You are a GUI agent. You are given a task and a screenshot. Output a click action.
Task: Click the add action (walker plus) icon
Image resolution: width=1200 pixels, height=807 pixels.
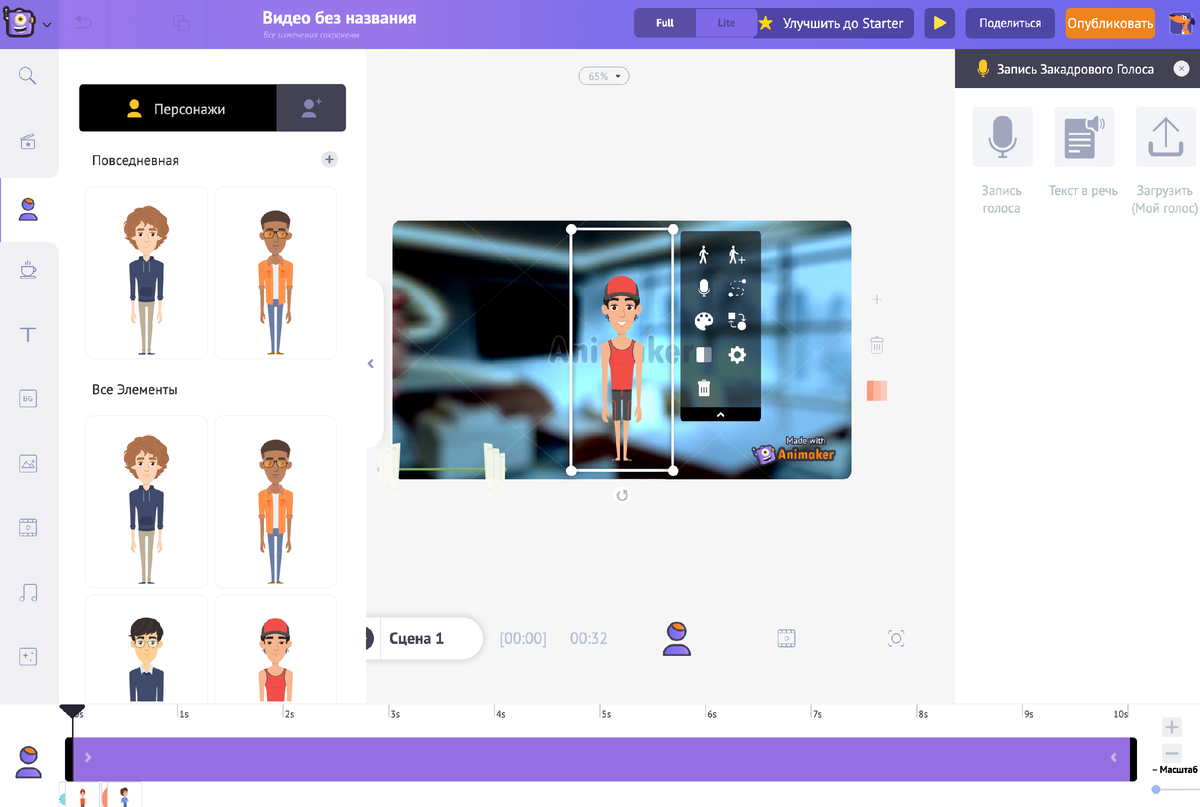(x=737, y=255)
